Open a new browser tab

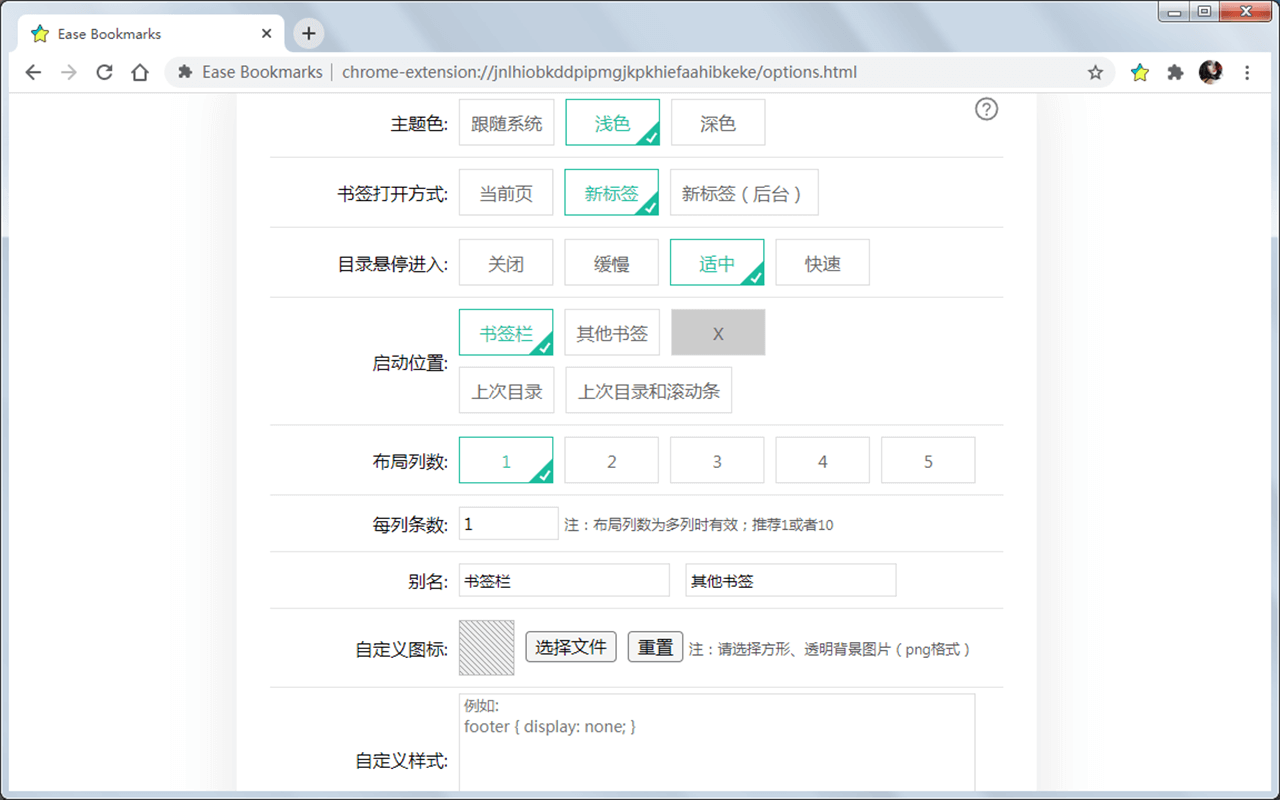tap(307, 33)
